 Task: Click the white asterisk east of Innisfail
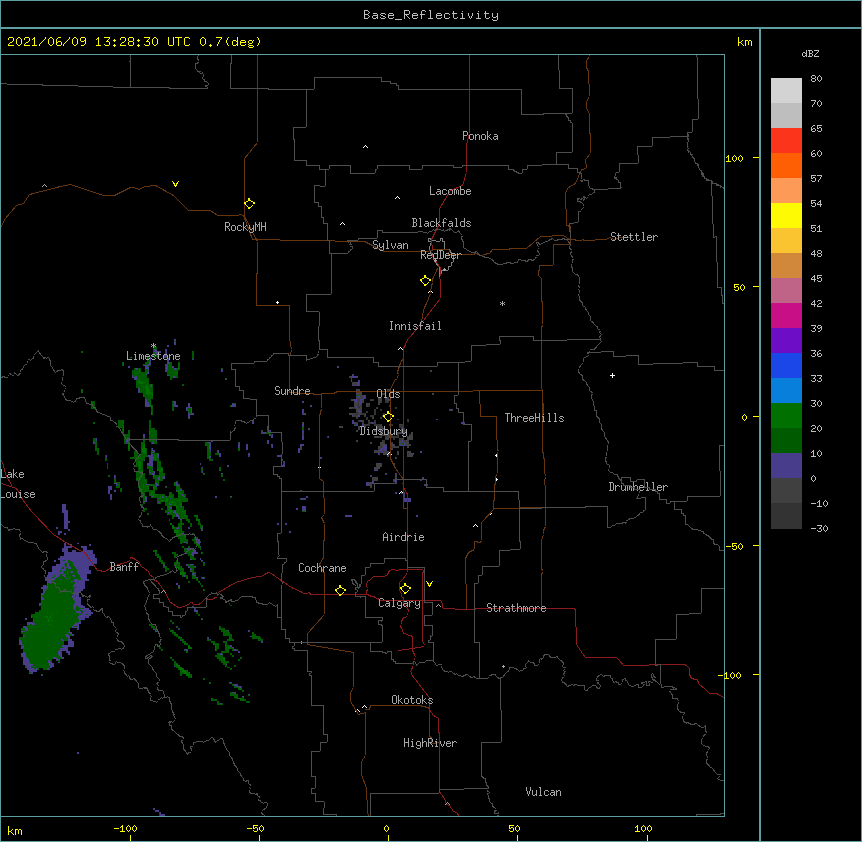[x=502, y=303]
